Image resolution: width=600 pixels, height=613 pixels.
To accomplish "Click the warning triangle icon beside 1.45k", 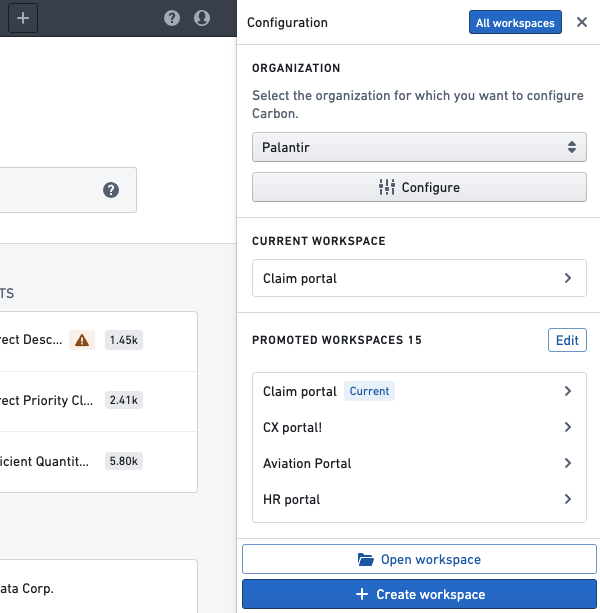I will pos(82,340).
